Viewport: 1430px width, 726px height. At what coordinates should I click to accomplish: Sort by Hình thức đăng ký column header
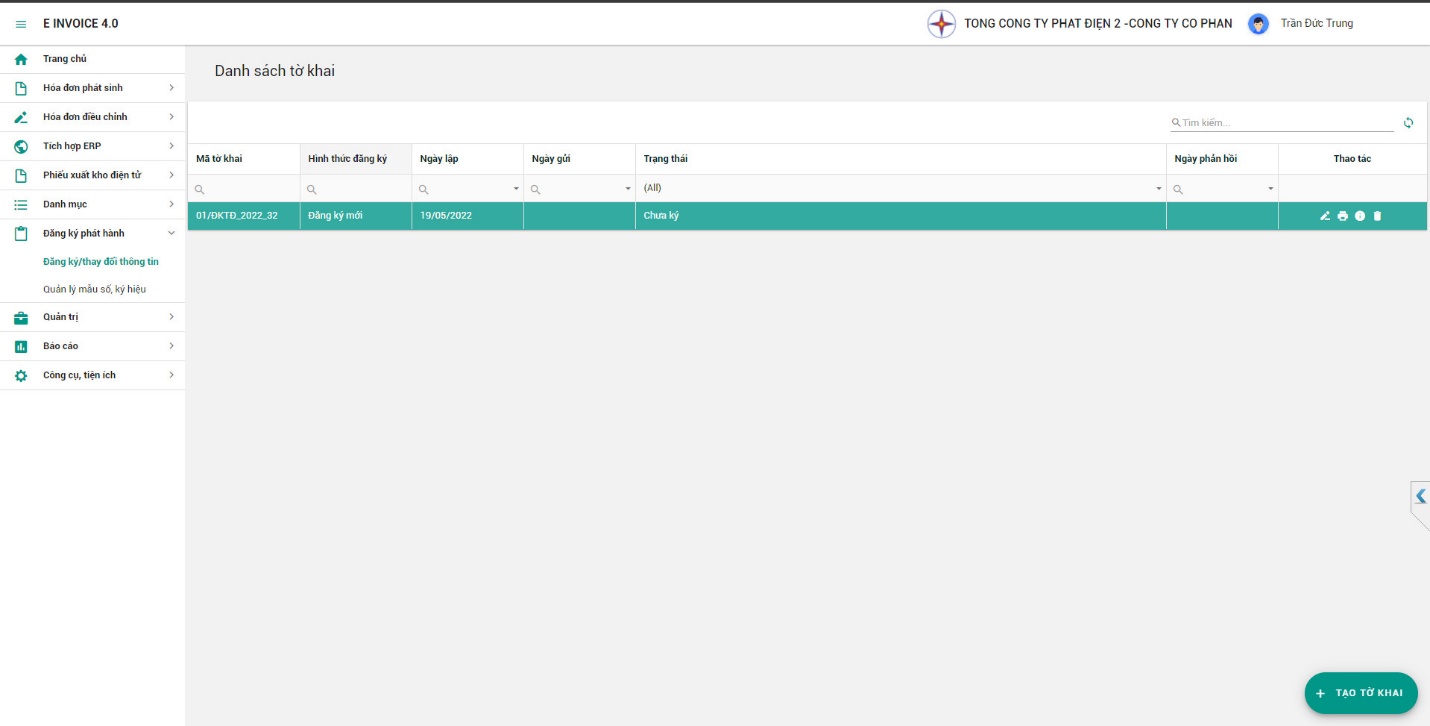click(356, 159)
